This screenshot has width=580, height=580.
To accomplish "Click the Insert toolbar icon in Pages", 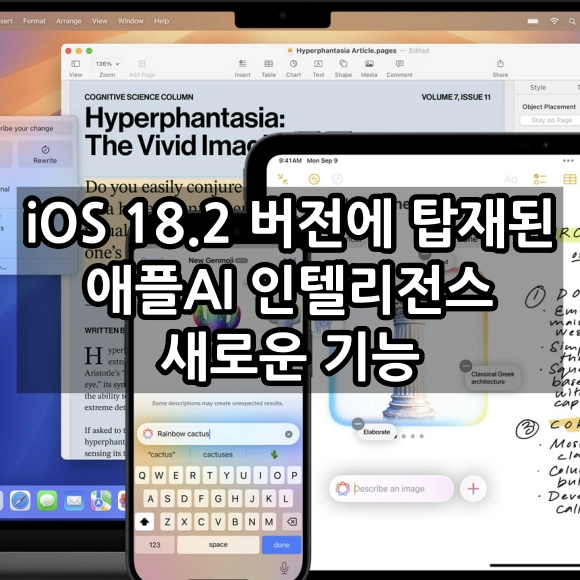I will click(x=242, y=64).
